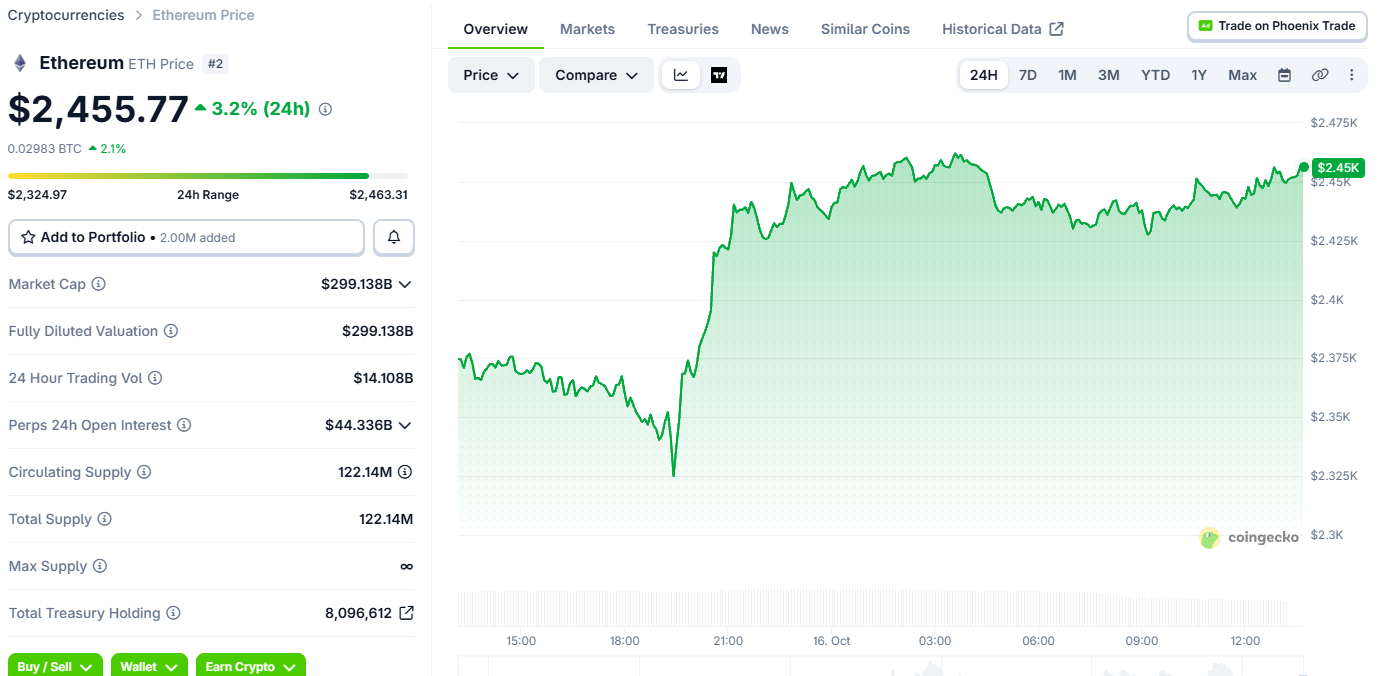Click the 16. Oct date axis label
This screenshot has height=676, width=1383.
point(831,641)
